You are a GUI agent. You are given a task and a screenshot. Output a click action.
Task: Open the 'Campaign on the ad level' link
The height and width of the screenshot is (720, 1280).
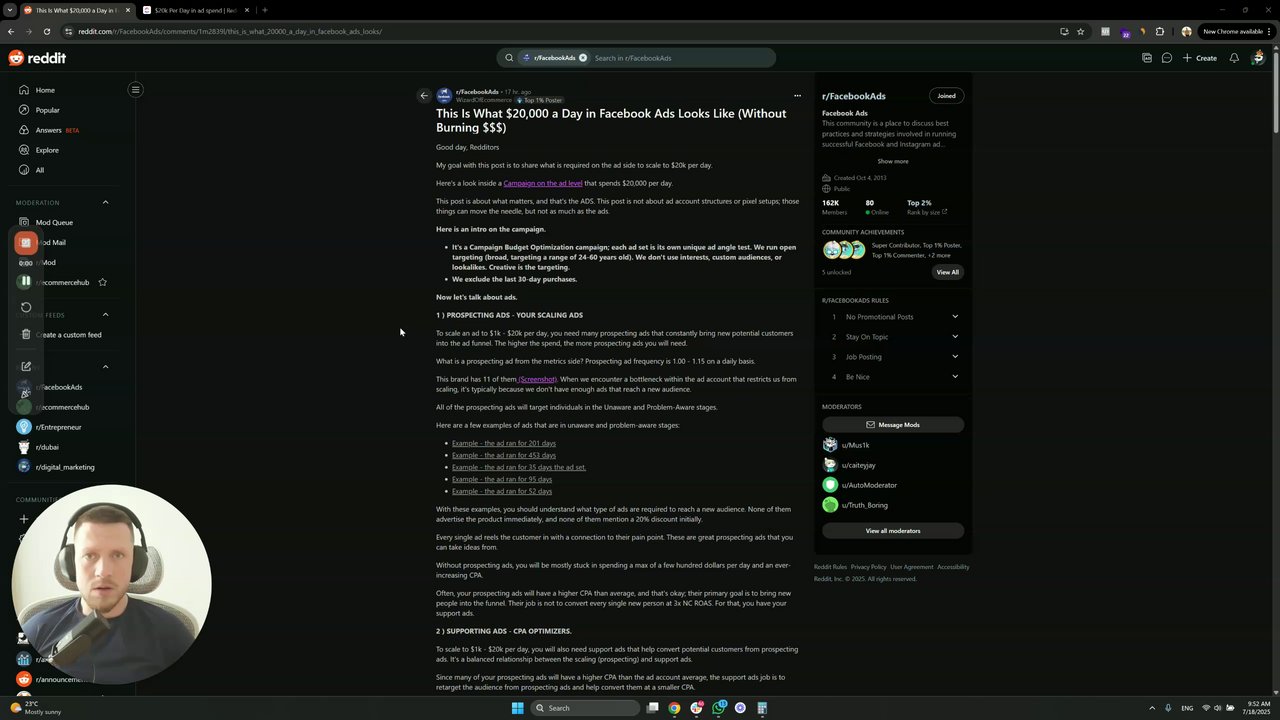(543, 183)
